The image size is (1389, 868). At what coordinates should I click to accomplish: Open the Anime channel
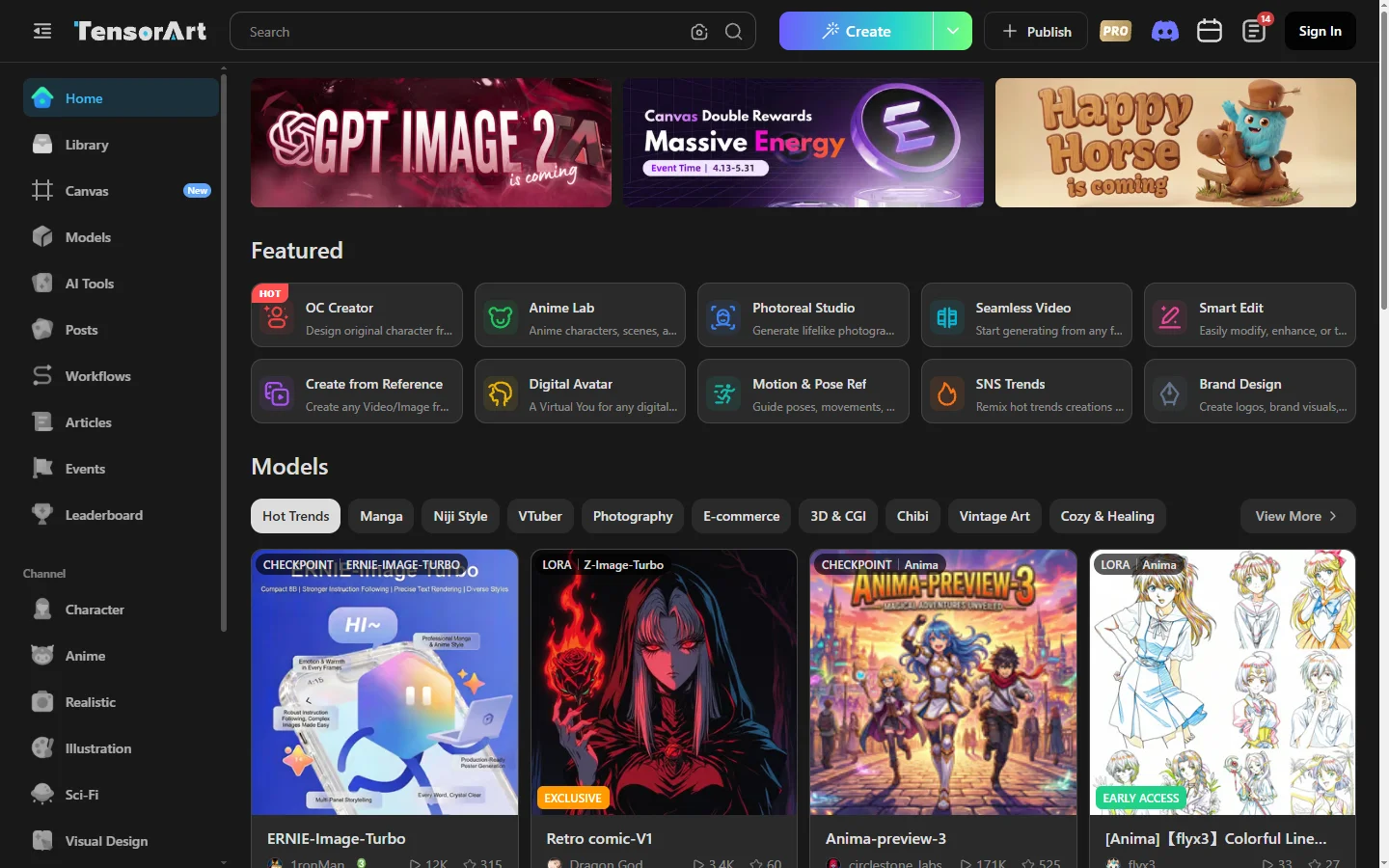pos(122,656)
